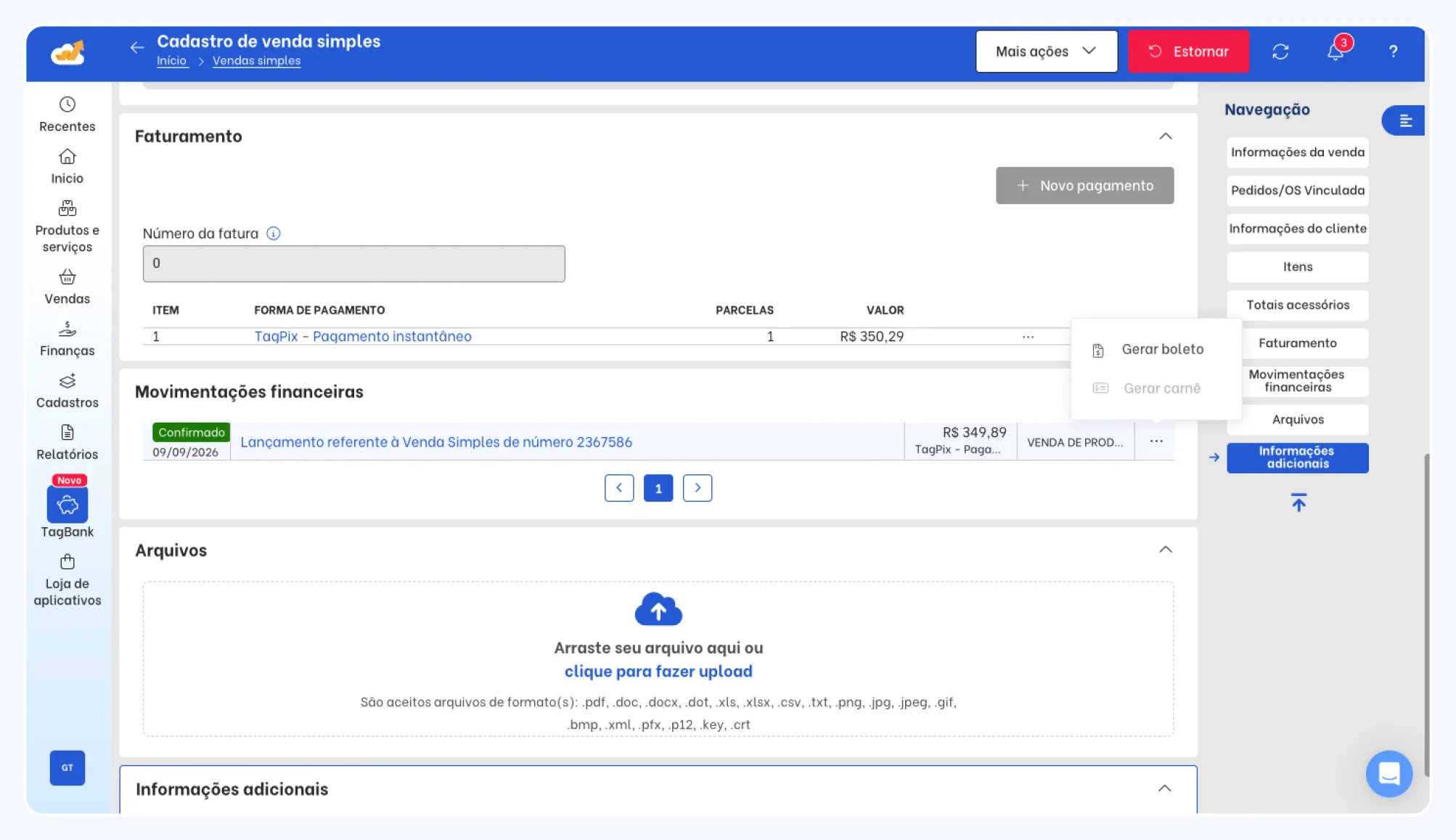Open options menu for TagPix payment row
1456x840 pixels.
(x=1028, y=336)
